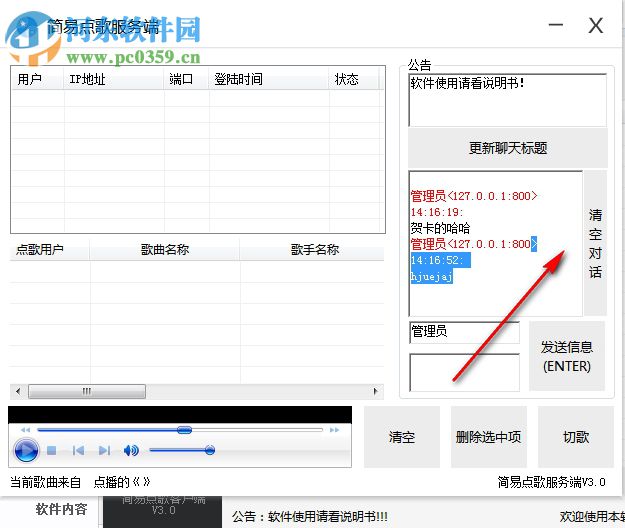The image size is (625, 528).
Task: Click the Previous track button
Action: [78, 450]
